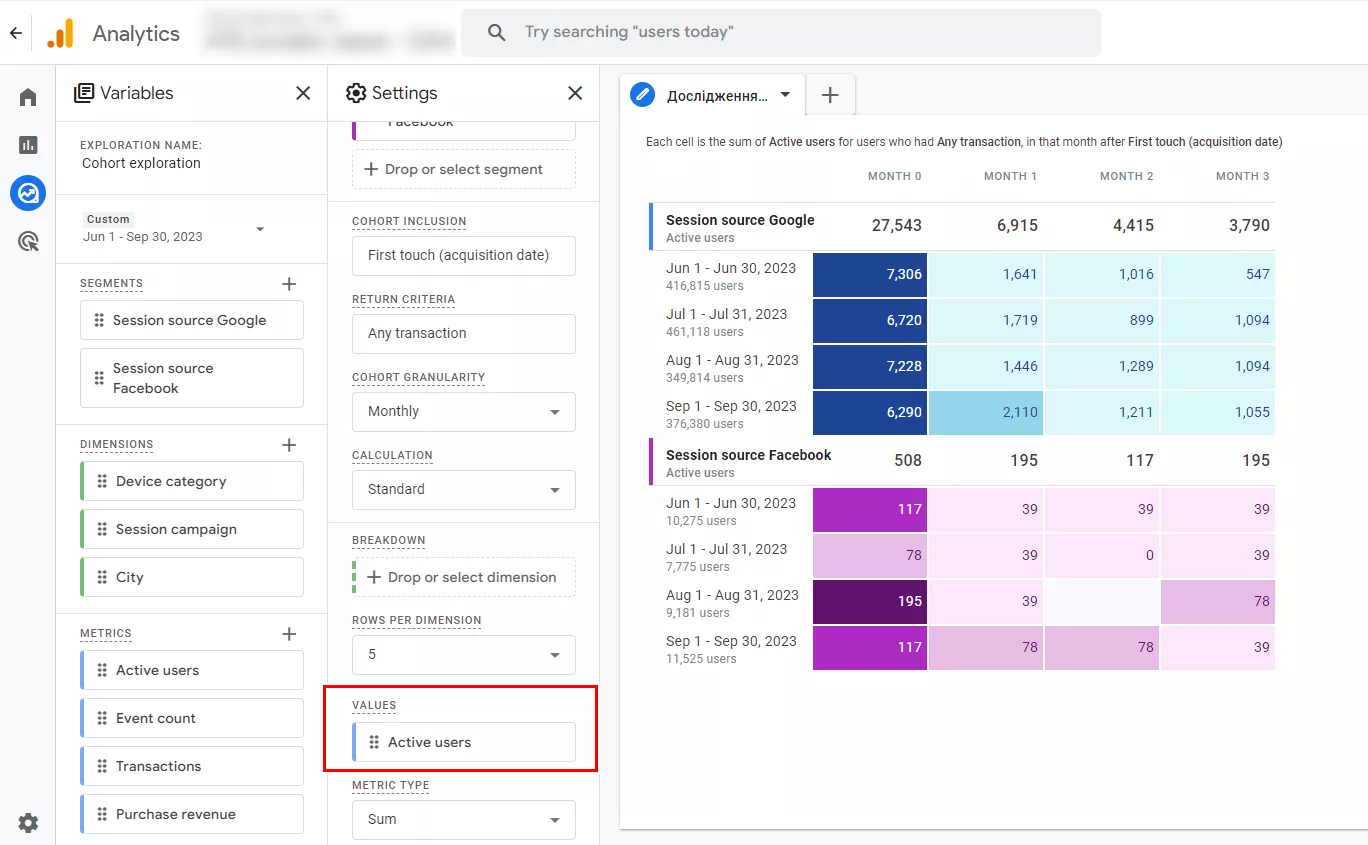The width and height of the screenshot is (1368, 845).
Task: Click the Cohort Inclusion section label
Action: (409, 221)
